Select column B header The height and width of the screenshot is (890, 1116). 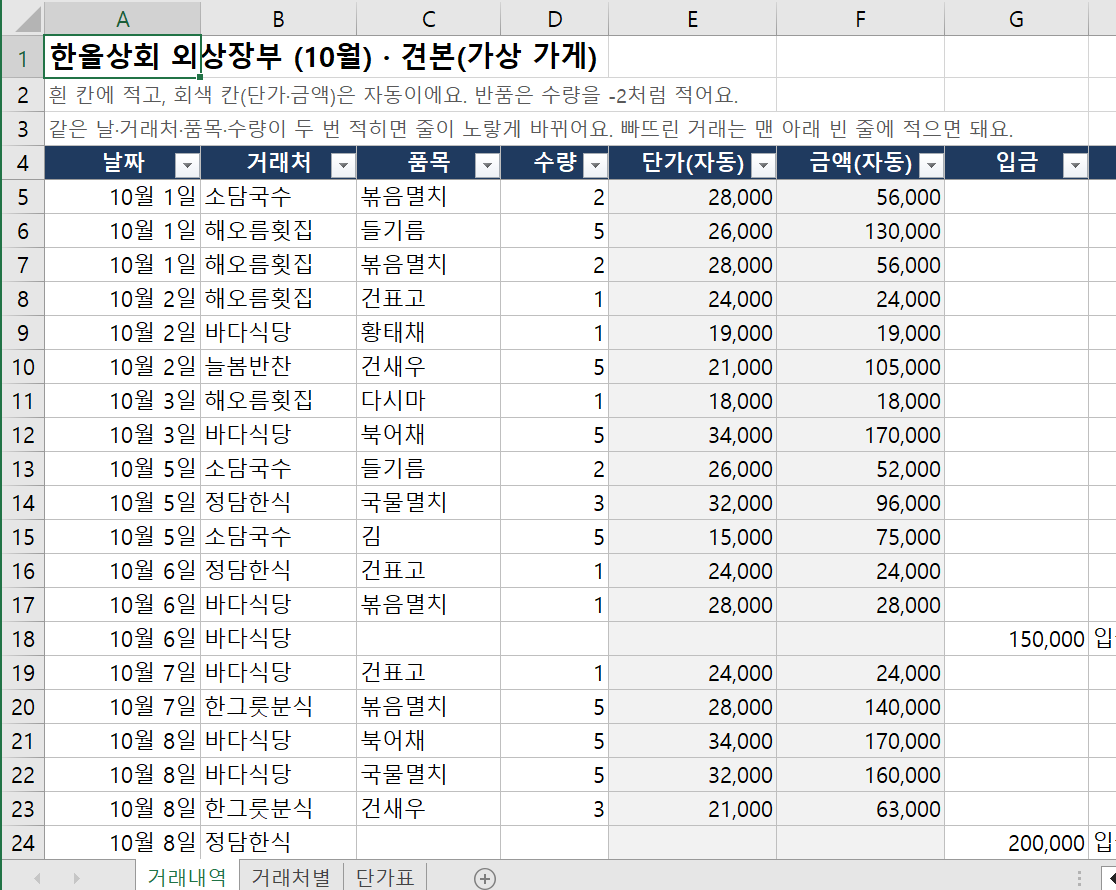coord(278,19)
